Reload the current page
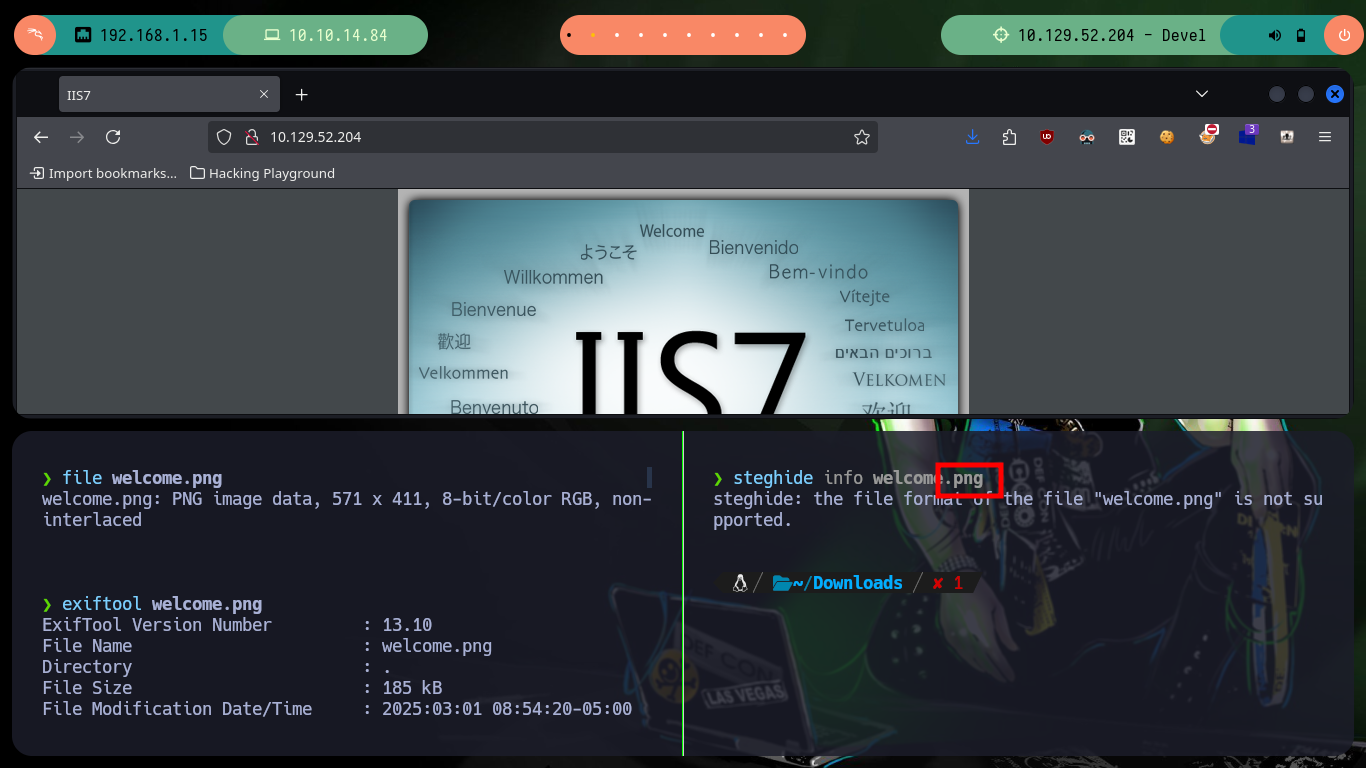This screenshot has height=768, width=1366. (x=113, y=137)
